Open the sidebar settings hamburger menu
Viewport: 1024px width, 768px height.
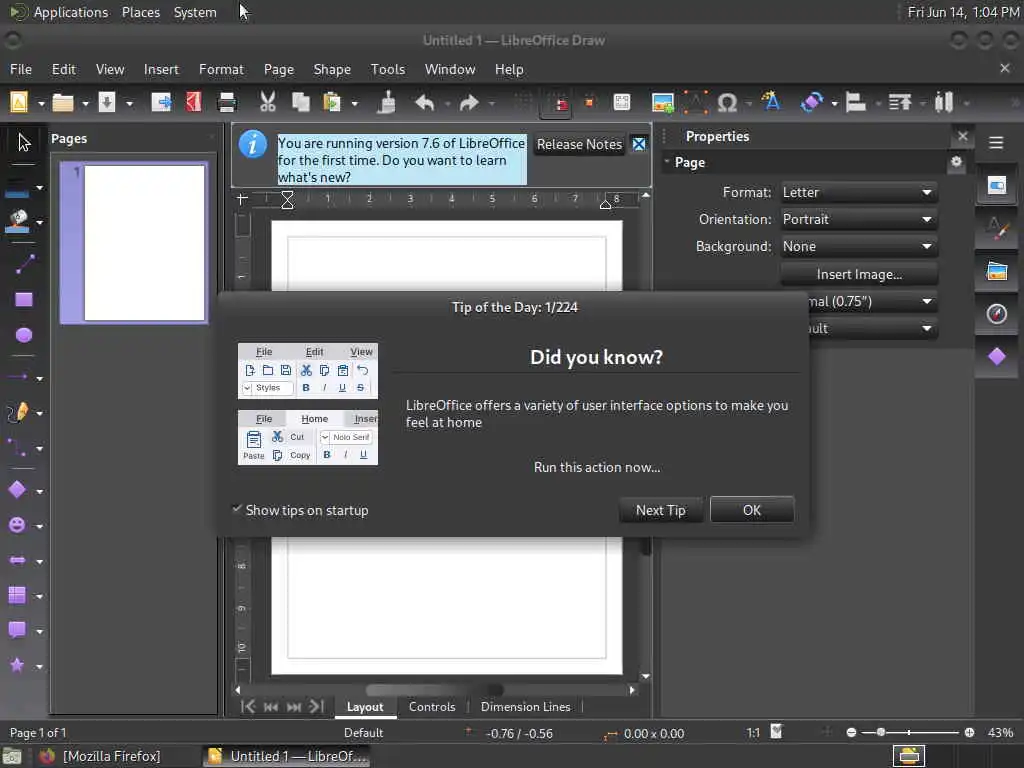coord(996,142)
